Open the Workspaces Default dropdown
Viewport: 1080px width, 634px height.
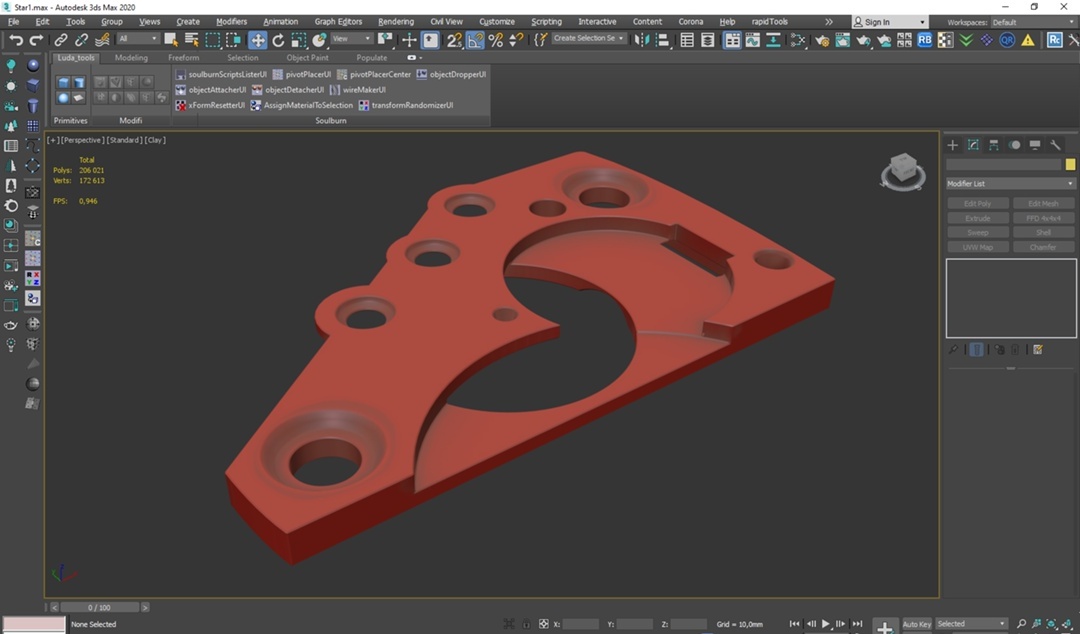click(1032, 22)
